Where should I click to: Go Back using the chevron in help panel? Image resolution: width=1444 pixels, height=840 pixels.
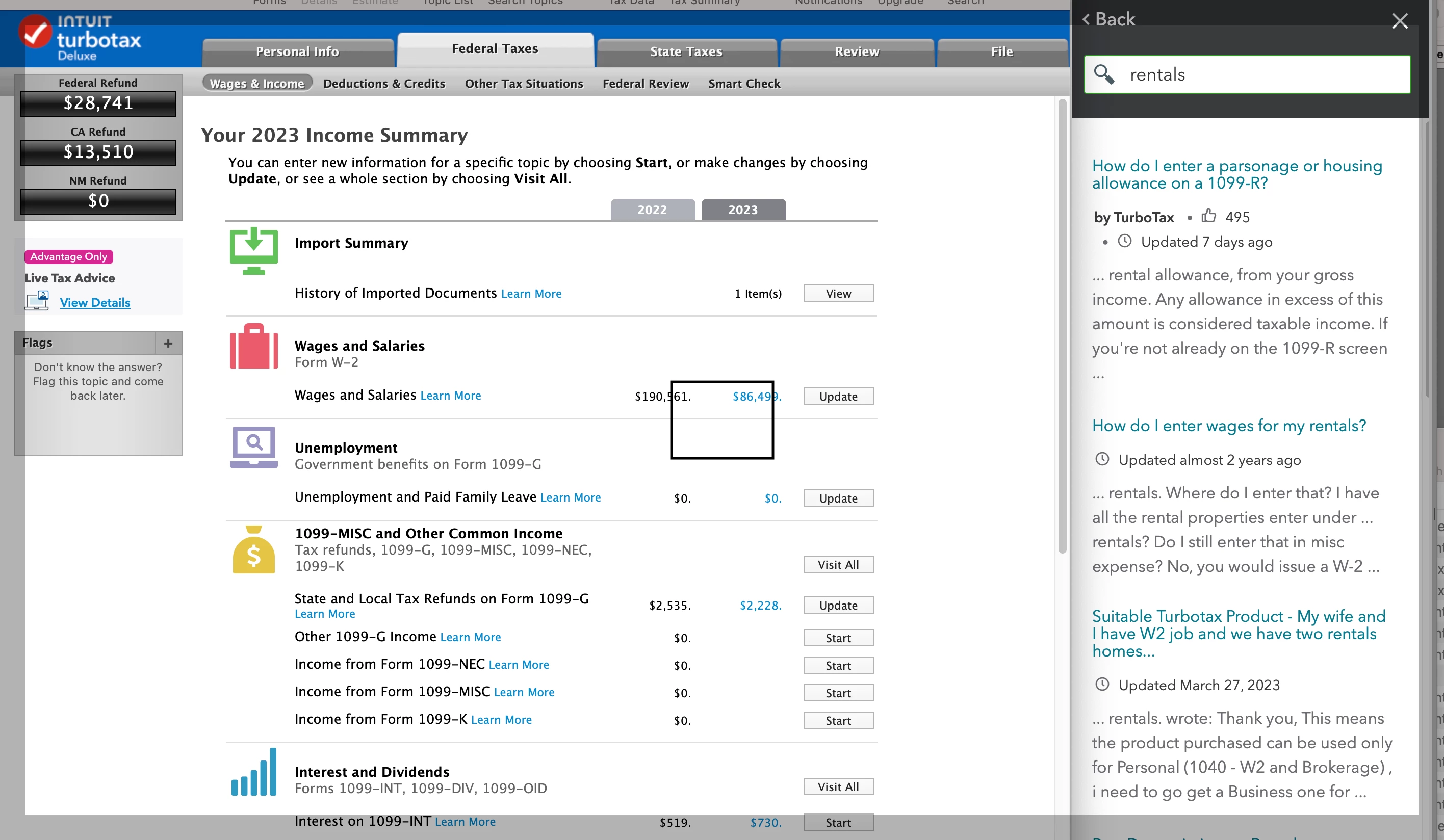point(1087,19)
